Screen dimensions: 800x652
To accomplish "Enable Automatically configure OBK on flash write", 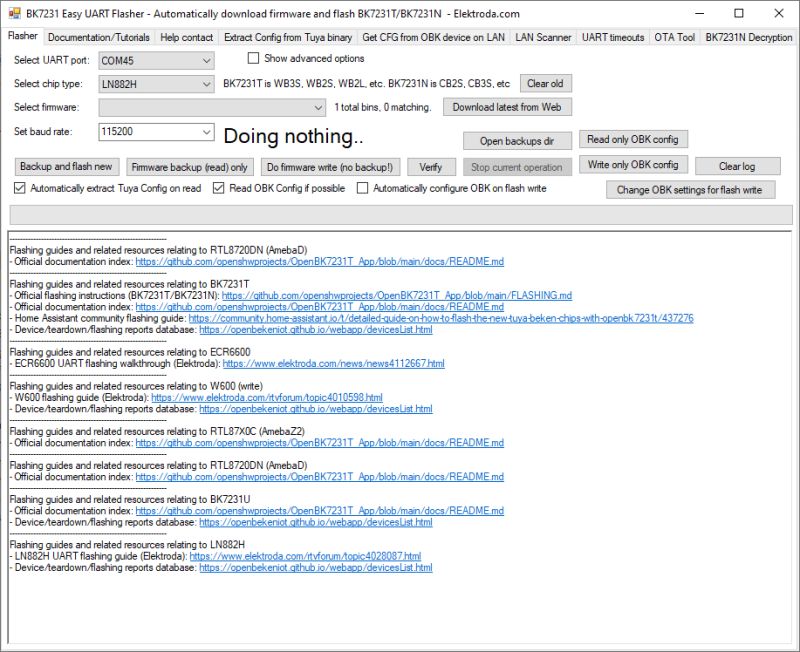I will click(x=363, y=187).
